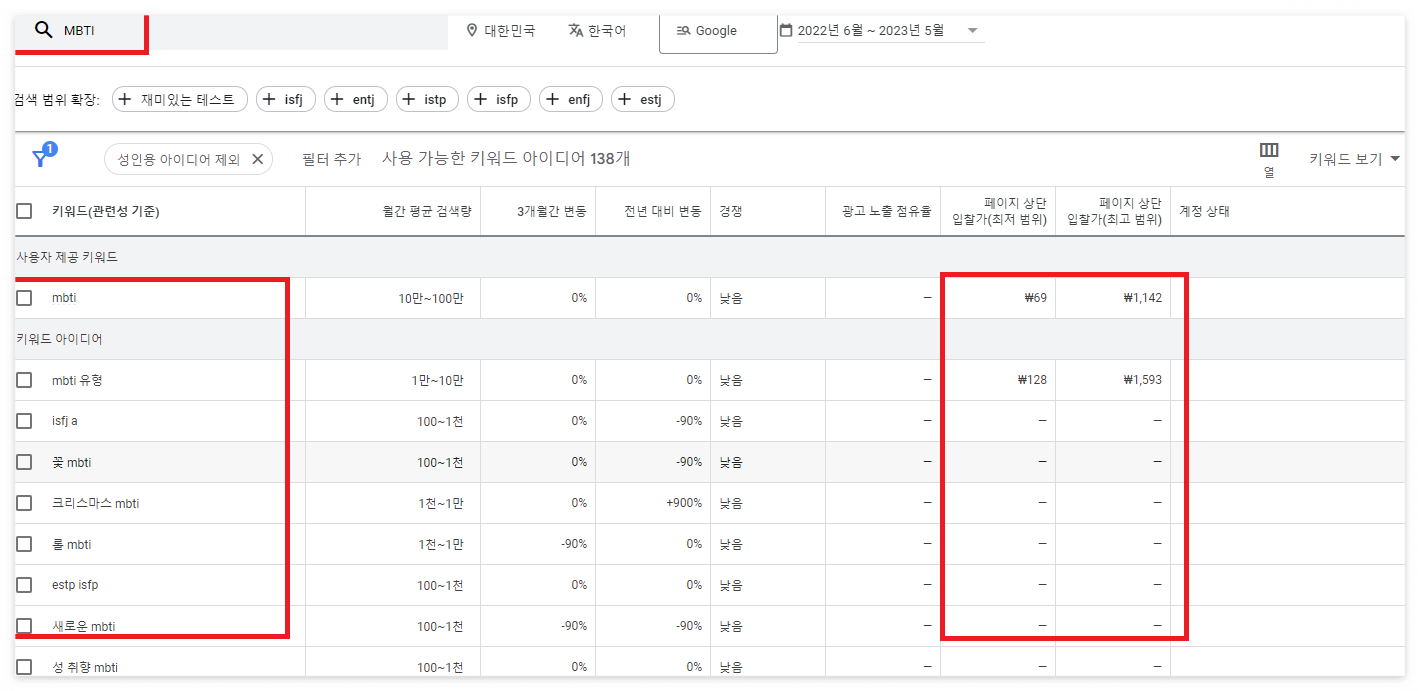Add the isfj keyword expansion
Screen dimensions: 1420x691
285,98
